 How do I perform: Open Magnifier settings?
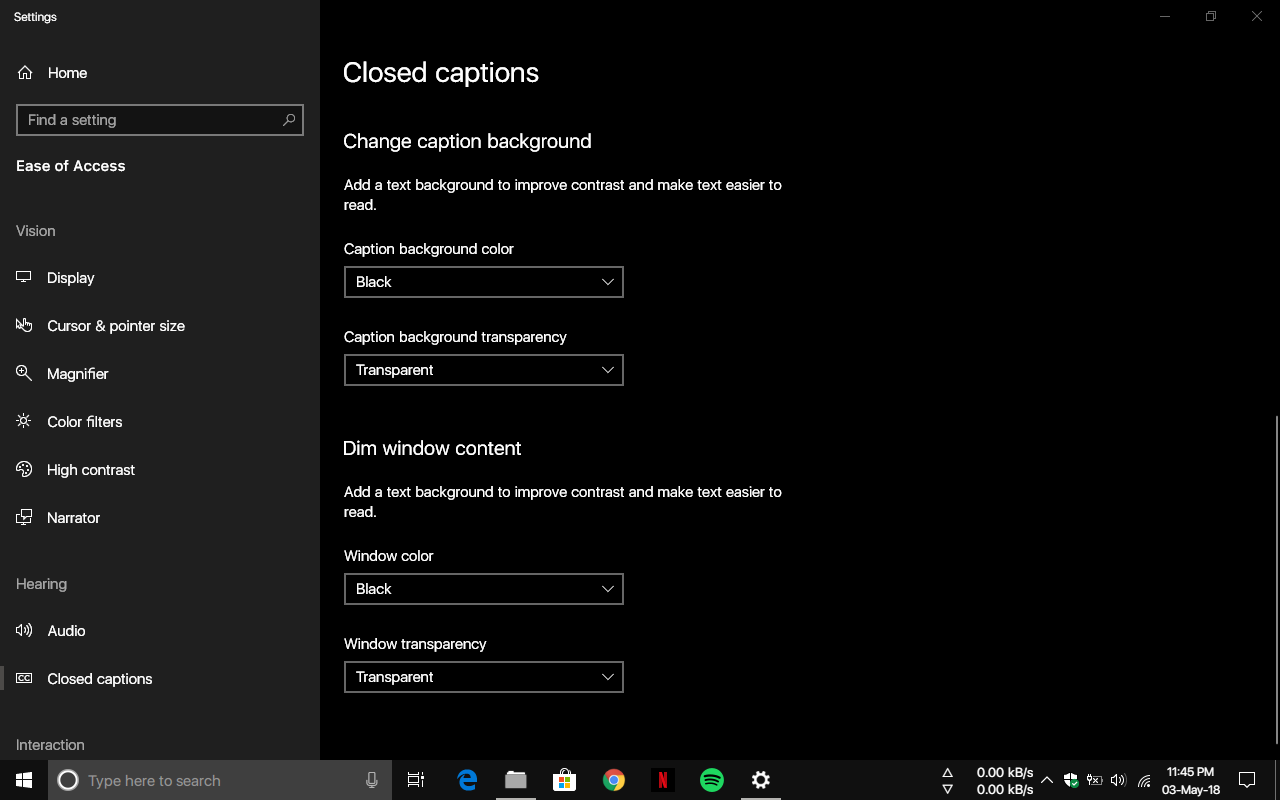(x=160, y=374)
